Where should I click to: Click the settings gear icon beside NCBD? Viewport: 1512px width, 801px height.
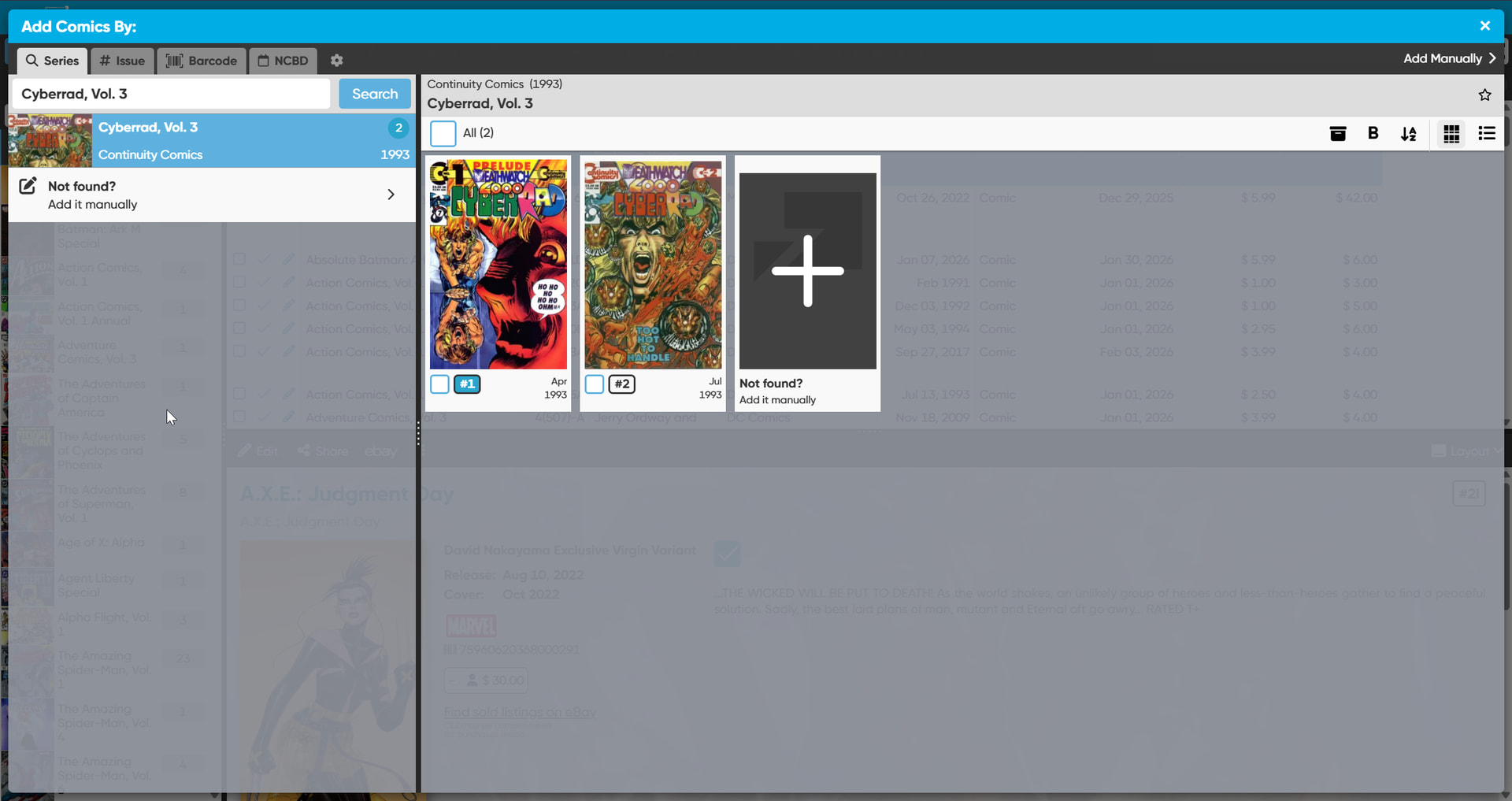[336, 61]
